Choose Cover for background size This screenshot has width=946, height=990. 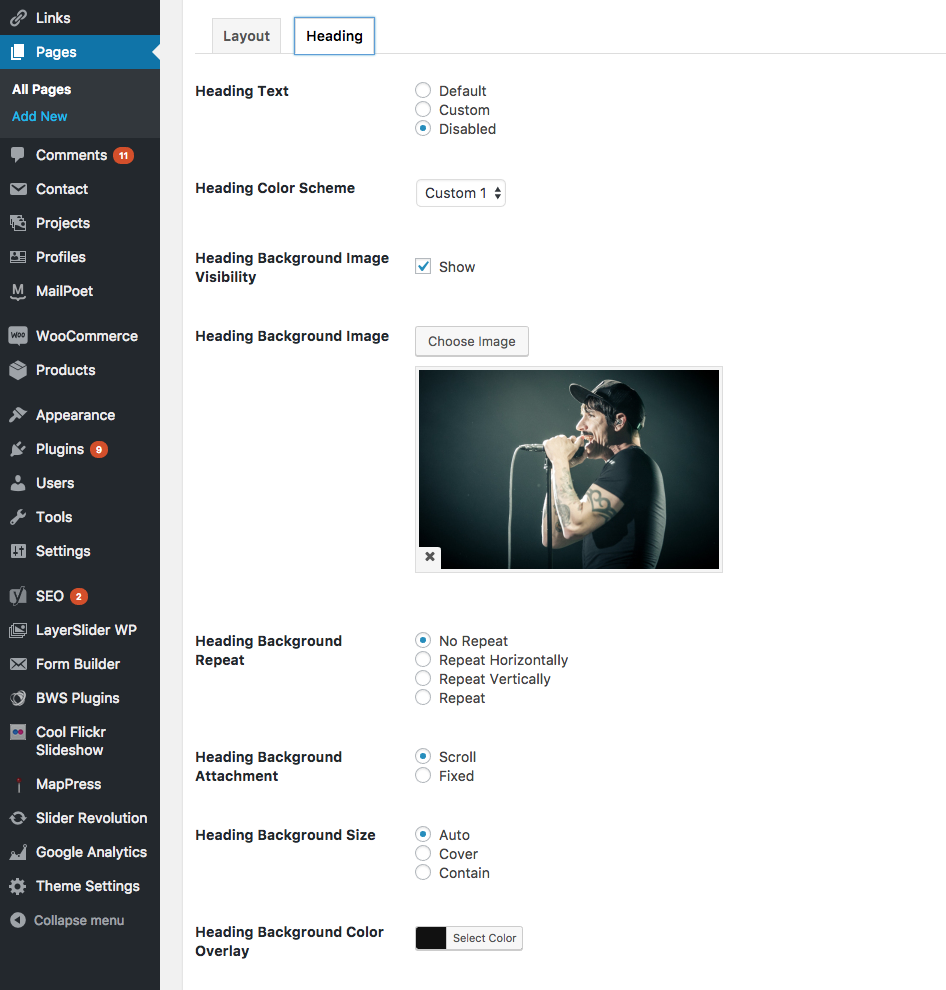424,854
